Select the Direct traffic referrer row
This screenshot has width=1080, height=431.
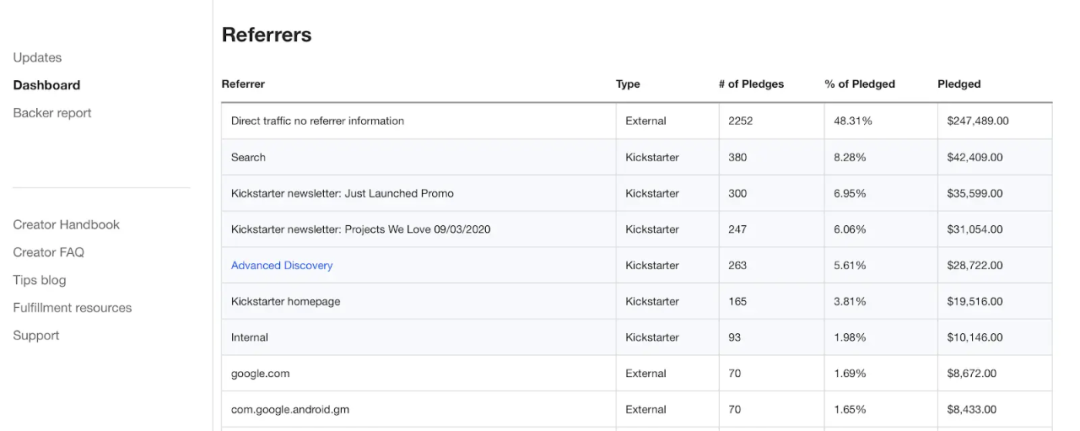[x=317, y=121]
